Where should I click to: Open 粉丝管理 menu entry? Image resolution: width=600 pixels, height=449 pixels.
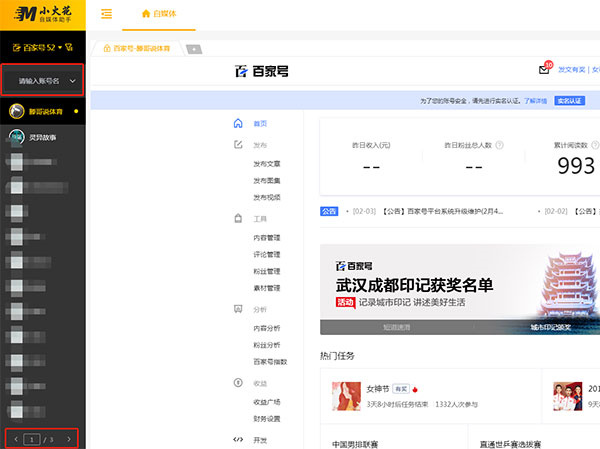click(267, 271)
